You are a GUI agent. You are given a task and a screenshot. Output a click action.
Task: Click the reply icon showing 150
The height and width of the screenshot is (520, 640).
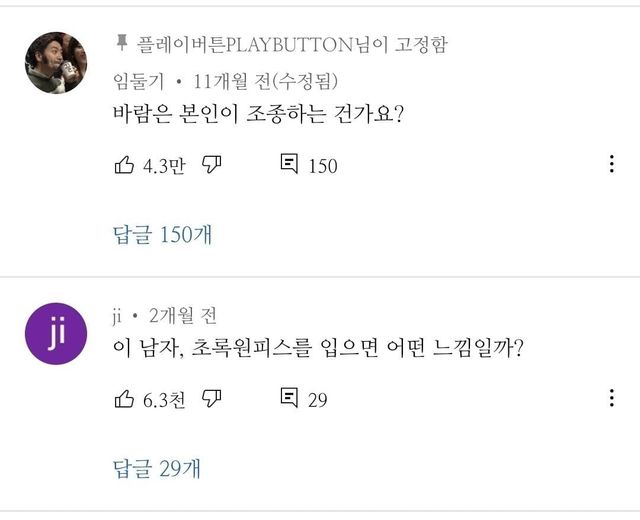pos(289,165)
